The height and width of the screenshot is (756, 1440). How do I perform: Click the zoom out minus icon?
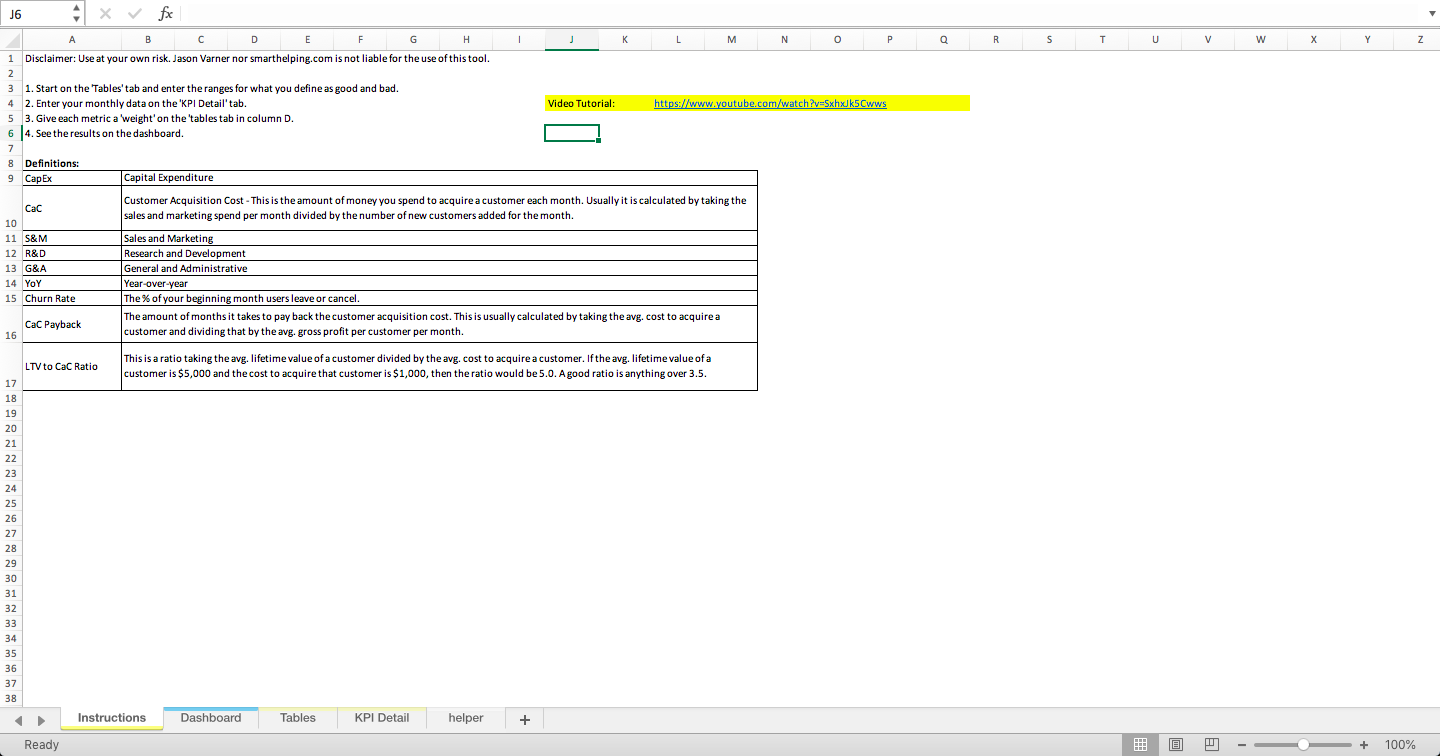point(1243,744)
